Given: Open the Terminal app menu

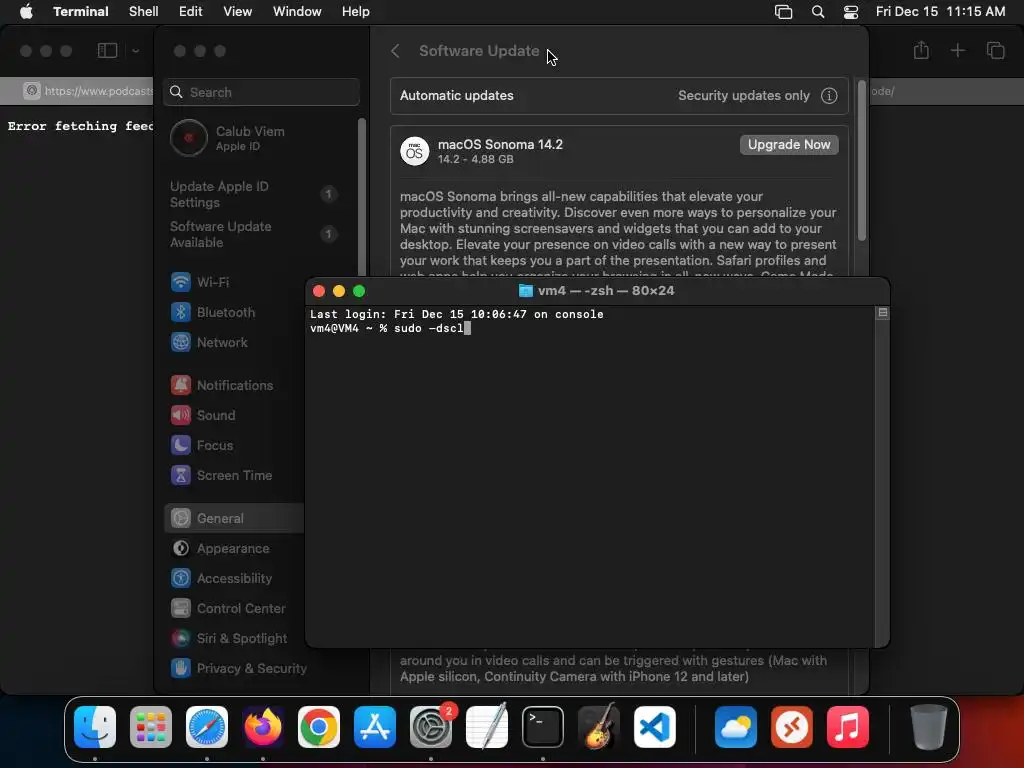Looking at the screenshot, I should tap(81, 12).
